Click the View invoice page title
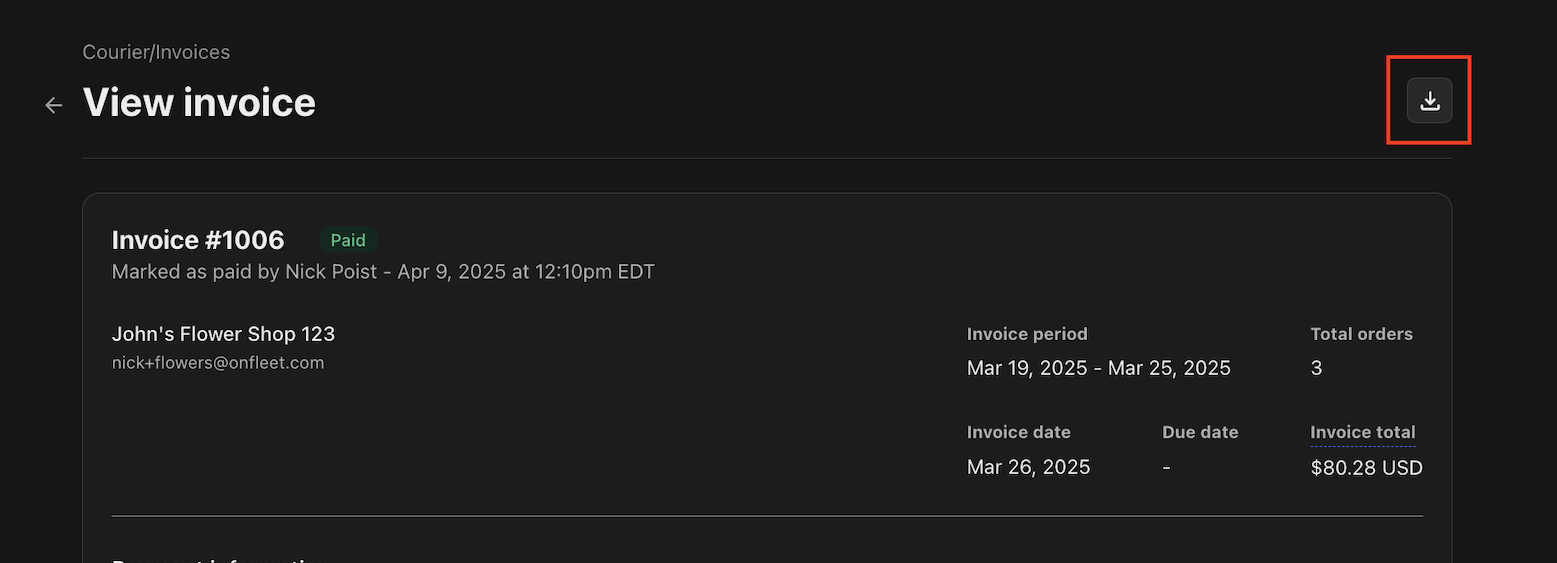 199,103
